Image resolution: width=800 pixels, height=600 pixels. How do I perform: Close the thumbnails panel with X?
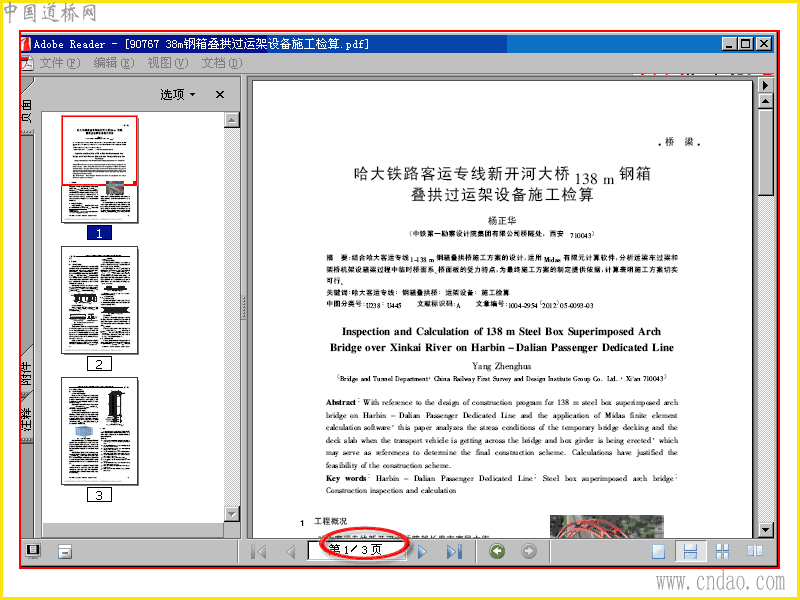[220, 94]
